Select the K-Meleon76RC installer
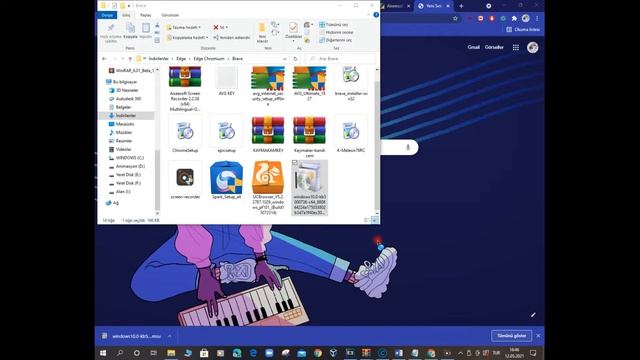 351,135
